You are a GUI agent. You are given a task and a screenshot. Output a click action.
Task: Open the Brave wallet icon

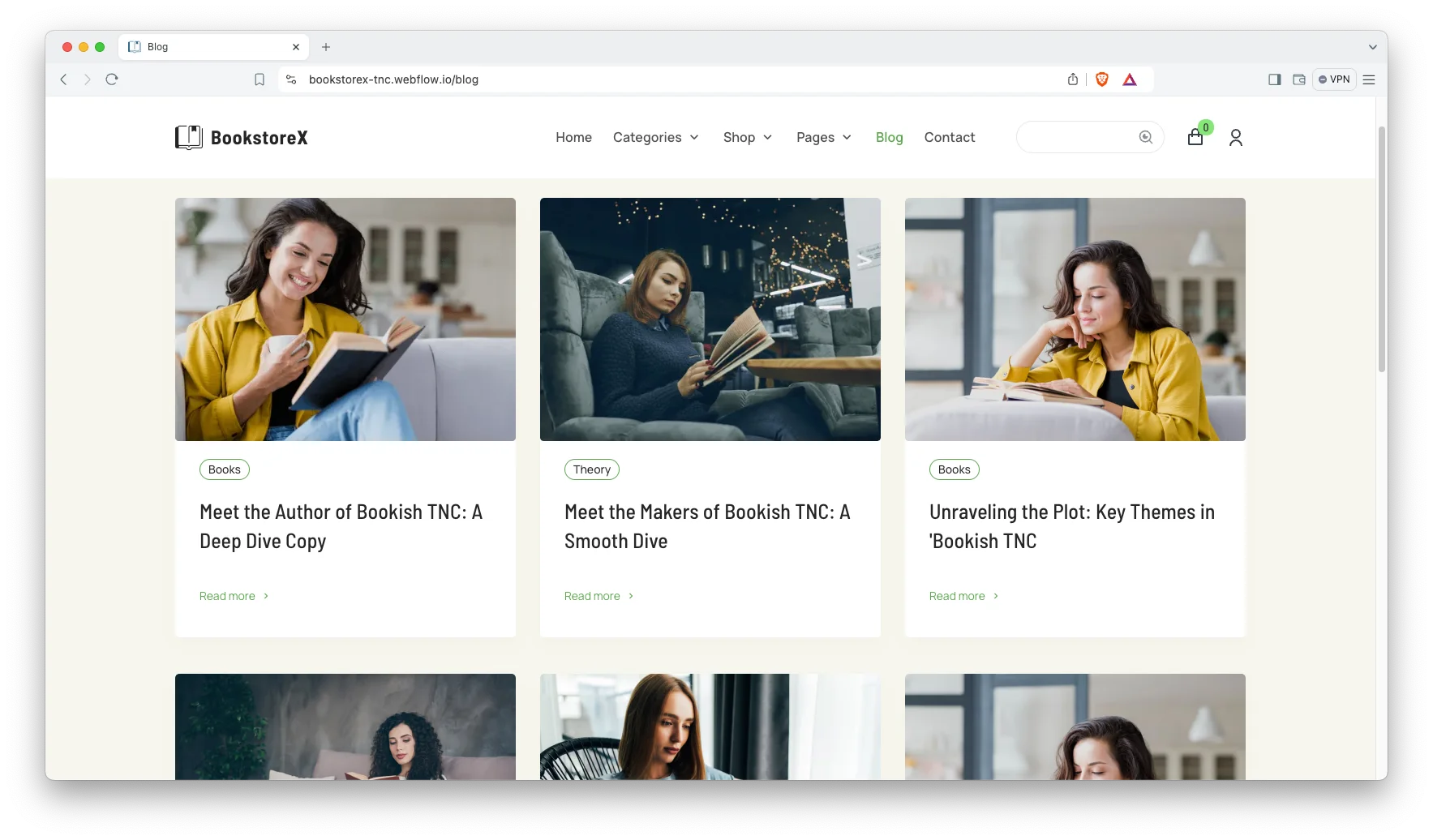[x=1298, y=79]
